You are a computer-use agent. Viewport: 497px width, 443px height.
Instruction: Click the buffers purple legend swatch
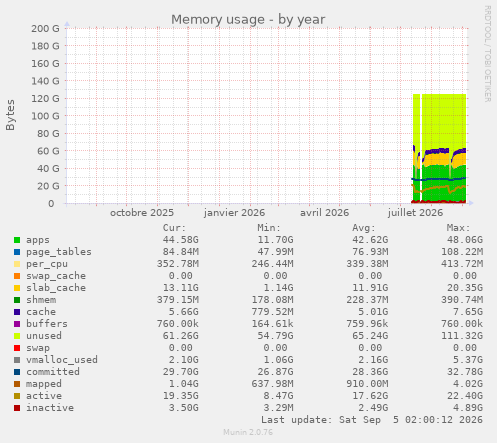point(17,324)
